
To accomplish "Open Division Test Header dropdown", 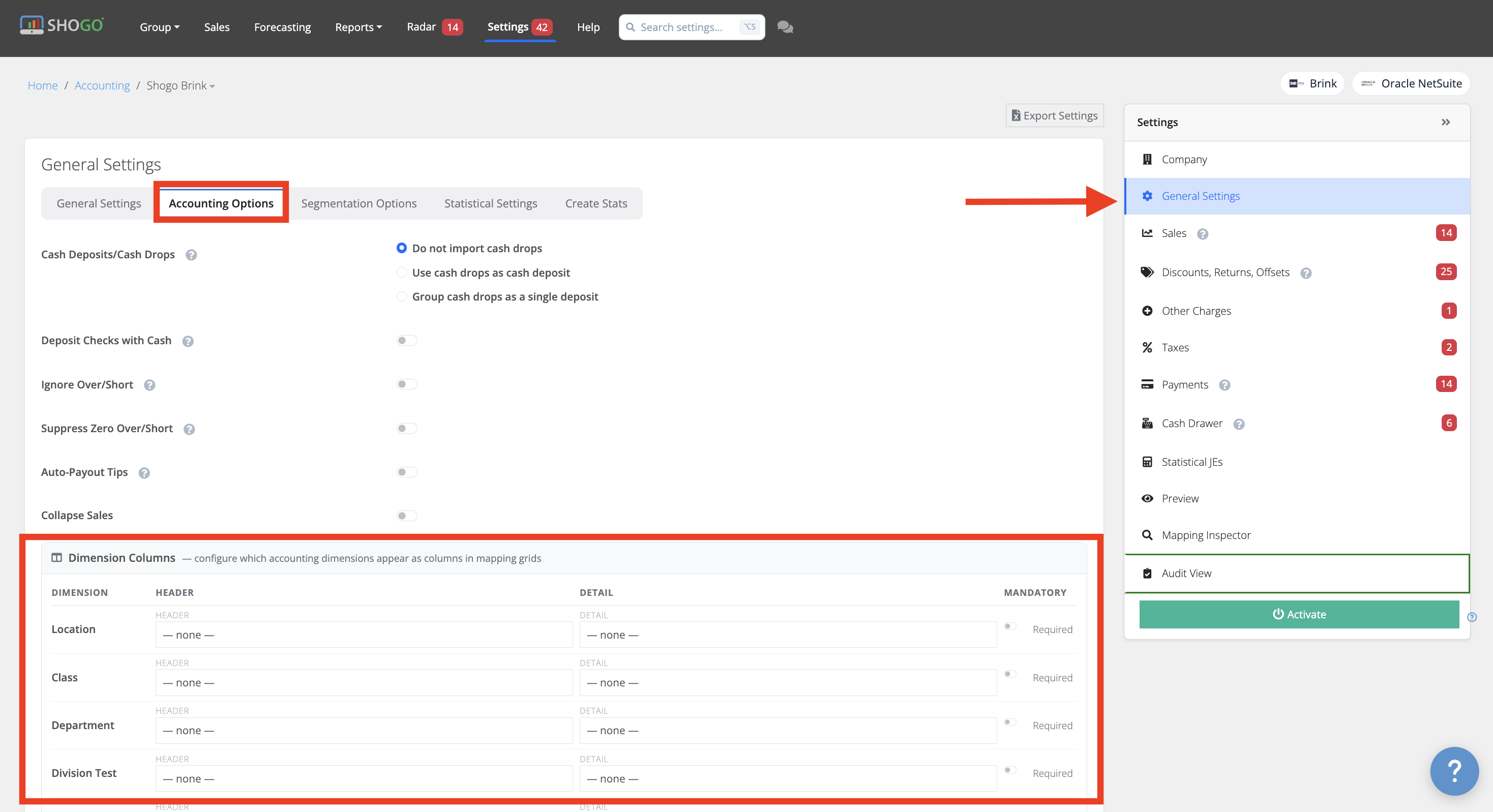I will pos(364,778).
